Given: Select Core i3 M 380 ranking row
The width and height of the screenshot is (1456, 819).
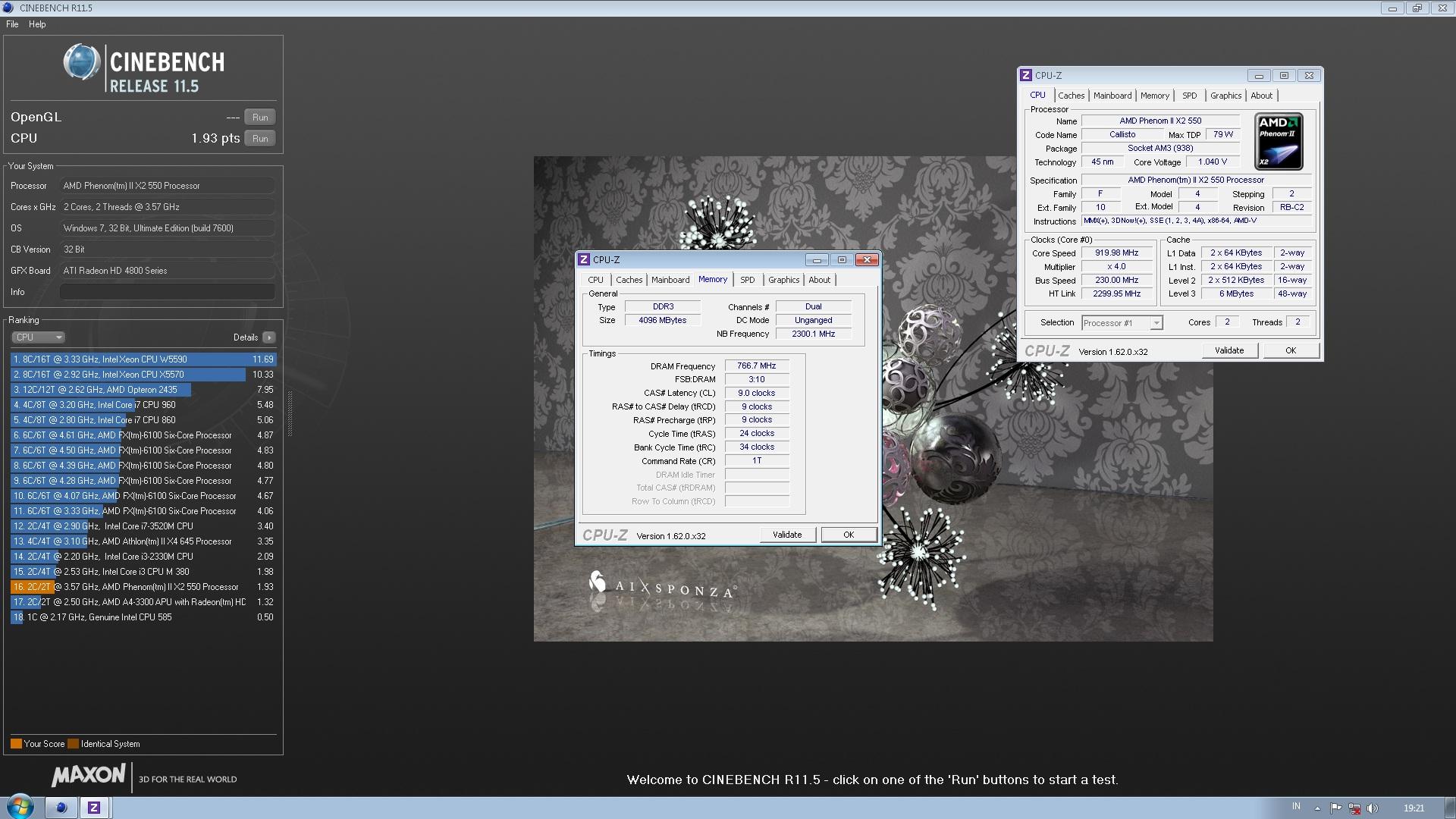Looking at the screenshot, I should click(x=143, y=572).
